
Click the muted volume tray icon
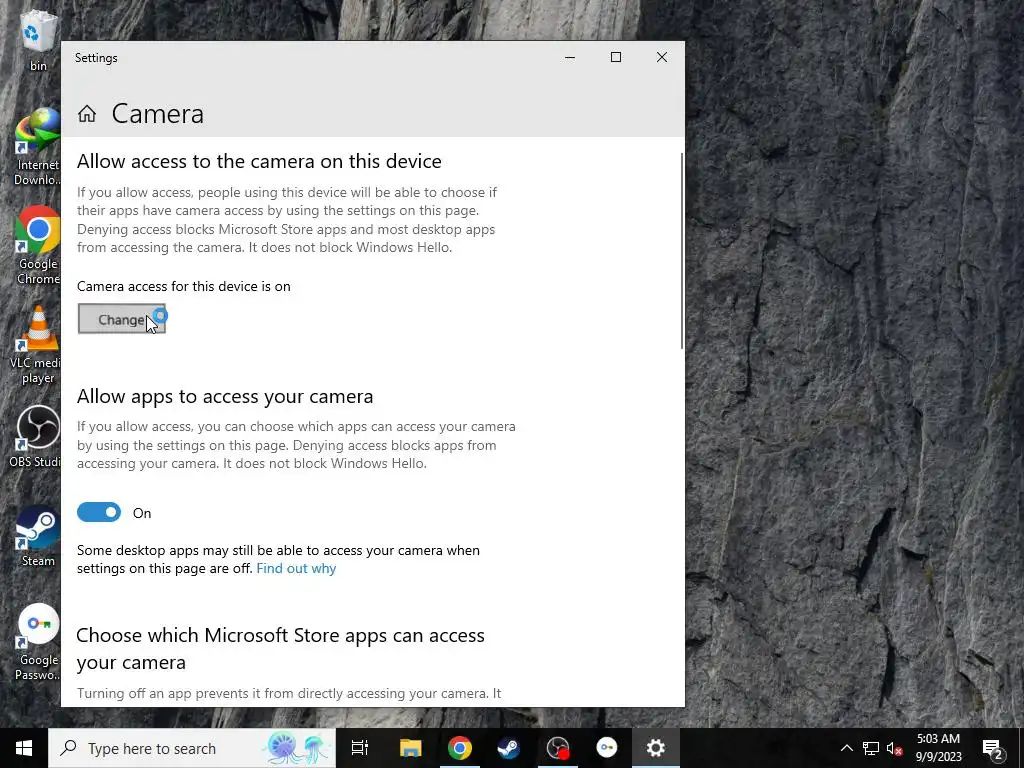pyautogui.click(x=895, y=748)
